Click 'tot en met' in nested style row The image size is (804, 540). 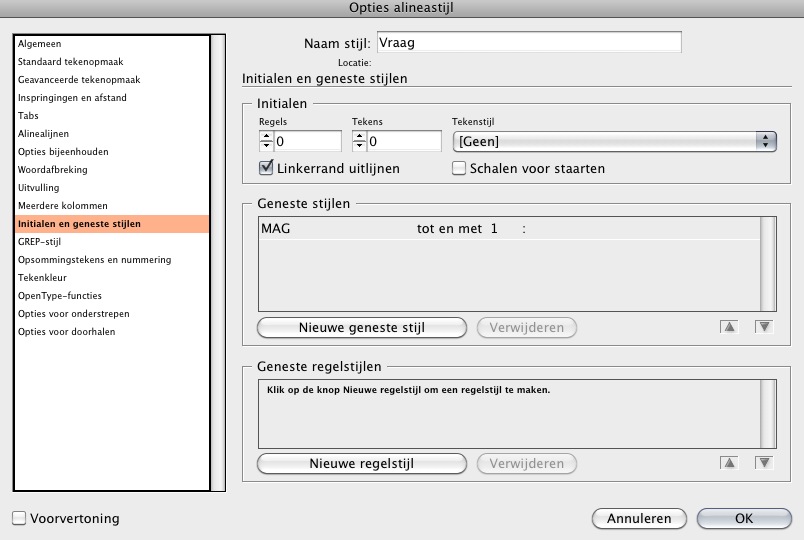pyautogui.click(x=449, y=229)
